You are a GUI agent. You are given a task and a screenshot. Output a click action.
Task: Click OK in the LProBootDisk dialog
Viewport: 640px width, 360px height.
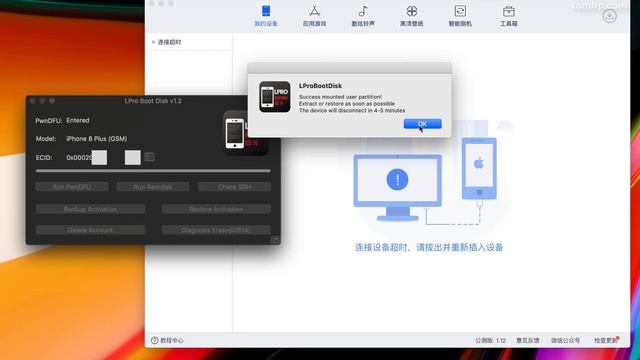click(422, 124)
